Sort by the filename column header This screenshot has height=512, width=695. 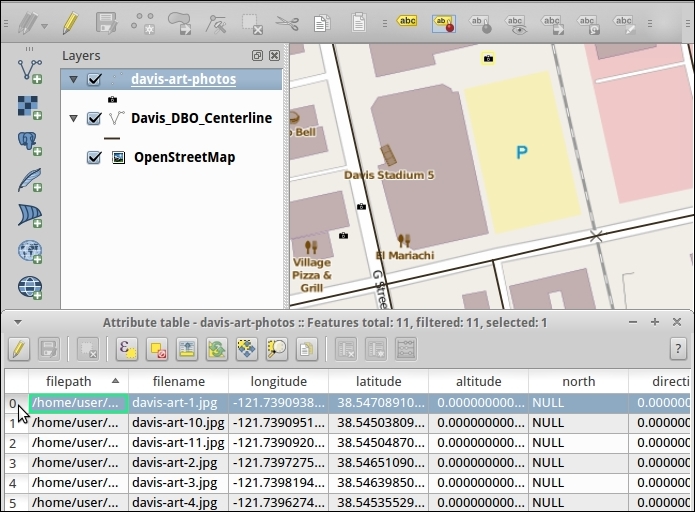(178, 381)
